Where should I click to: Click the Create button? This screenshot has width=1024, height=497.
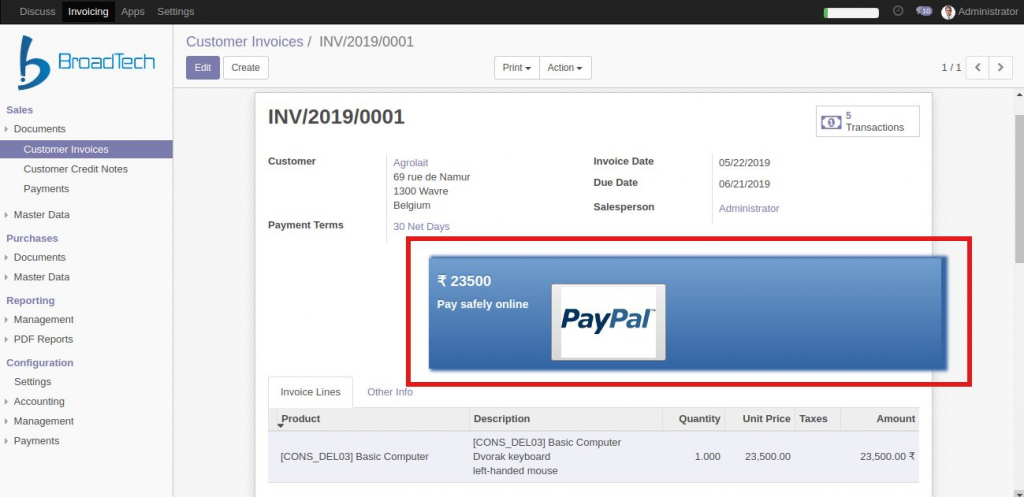tap(246, 67)
